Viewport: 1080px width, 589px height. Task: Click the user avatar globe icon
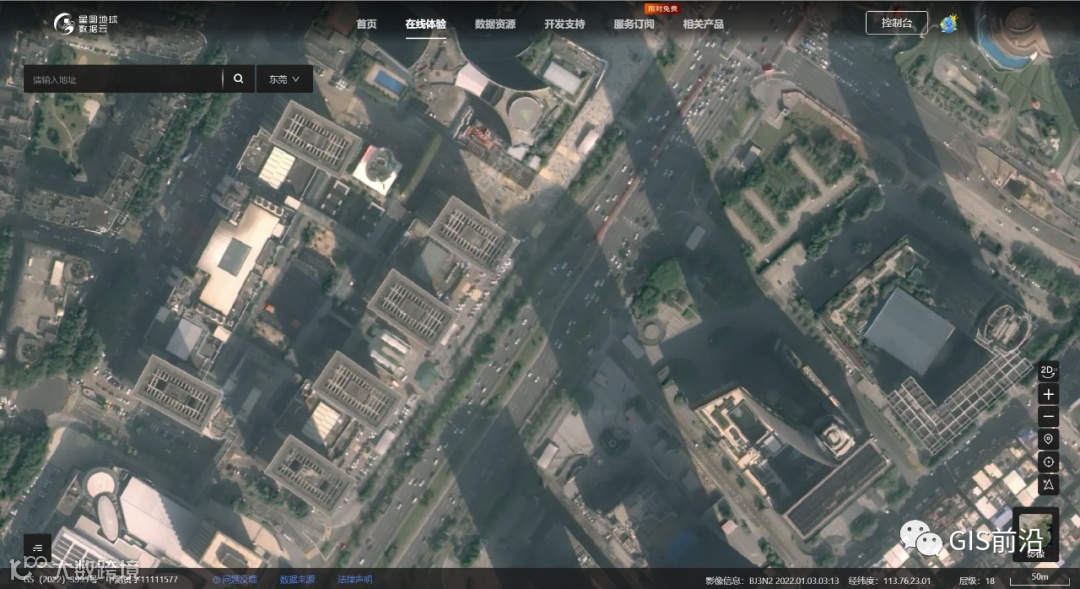[949, 23]
